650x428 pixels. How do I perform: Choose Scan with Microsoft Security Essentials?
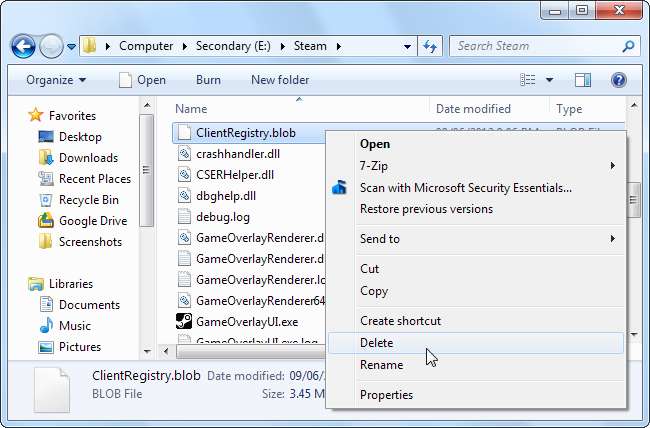tap(476, 188)
